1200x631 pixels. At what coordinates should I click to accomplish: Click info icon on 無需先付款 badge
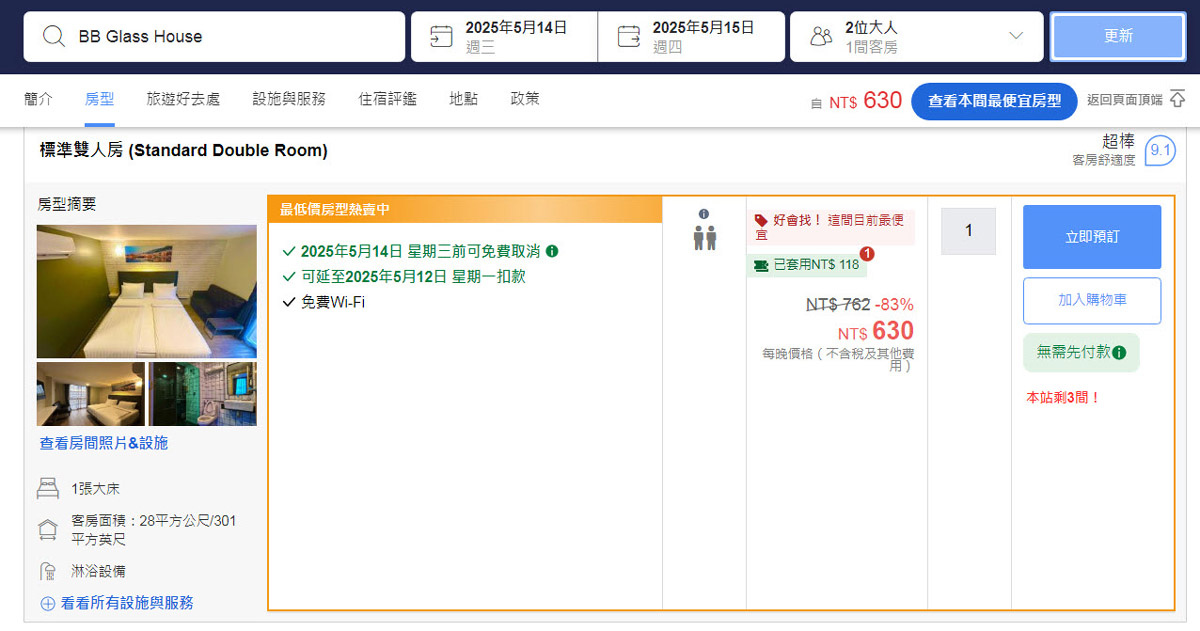click(x=1119, y=352)
